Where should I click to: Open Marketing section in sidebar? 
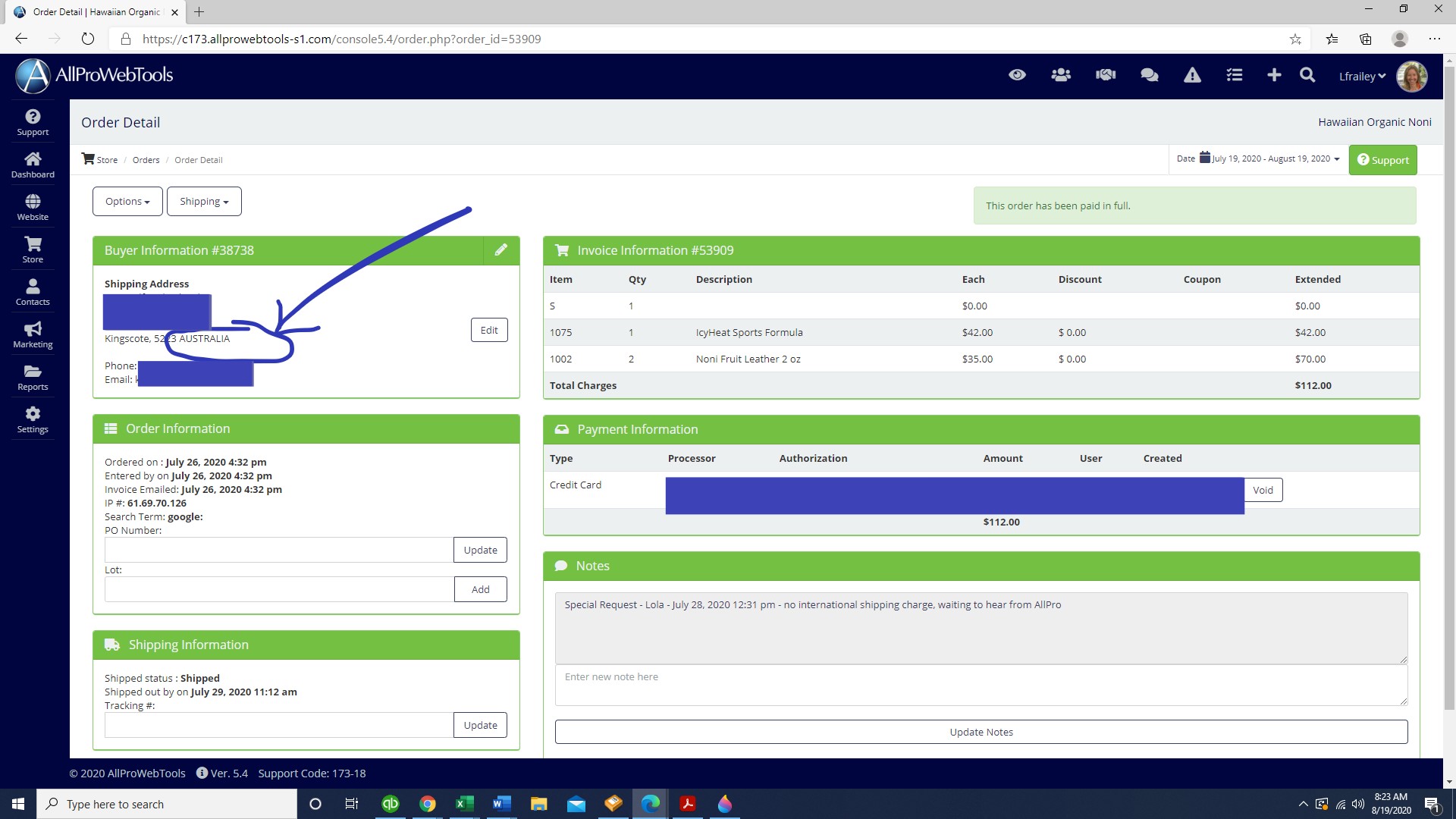pyautogui.click(x=33, y=334)
